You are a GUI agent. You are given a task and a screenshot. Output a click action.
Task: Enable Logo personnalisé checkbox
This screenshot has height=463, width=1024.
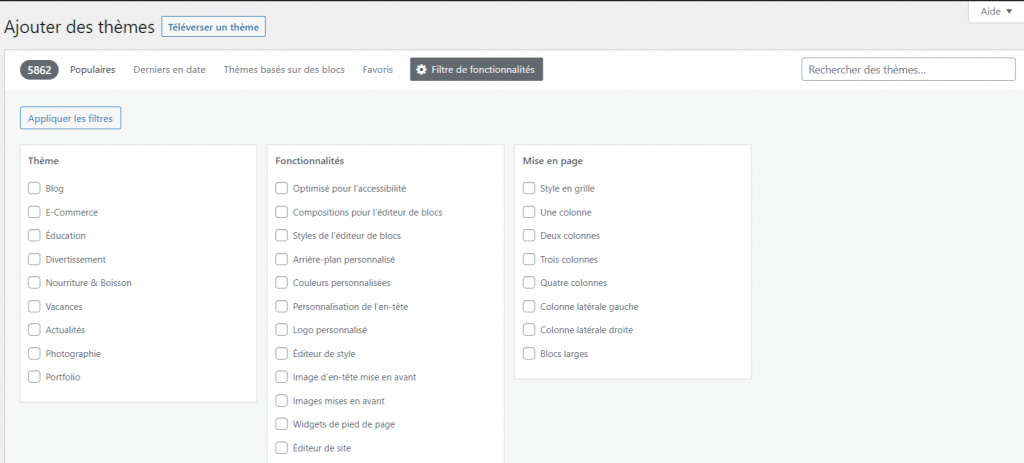281,329
